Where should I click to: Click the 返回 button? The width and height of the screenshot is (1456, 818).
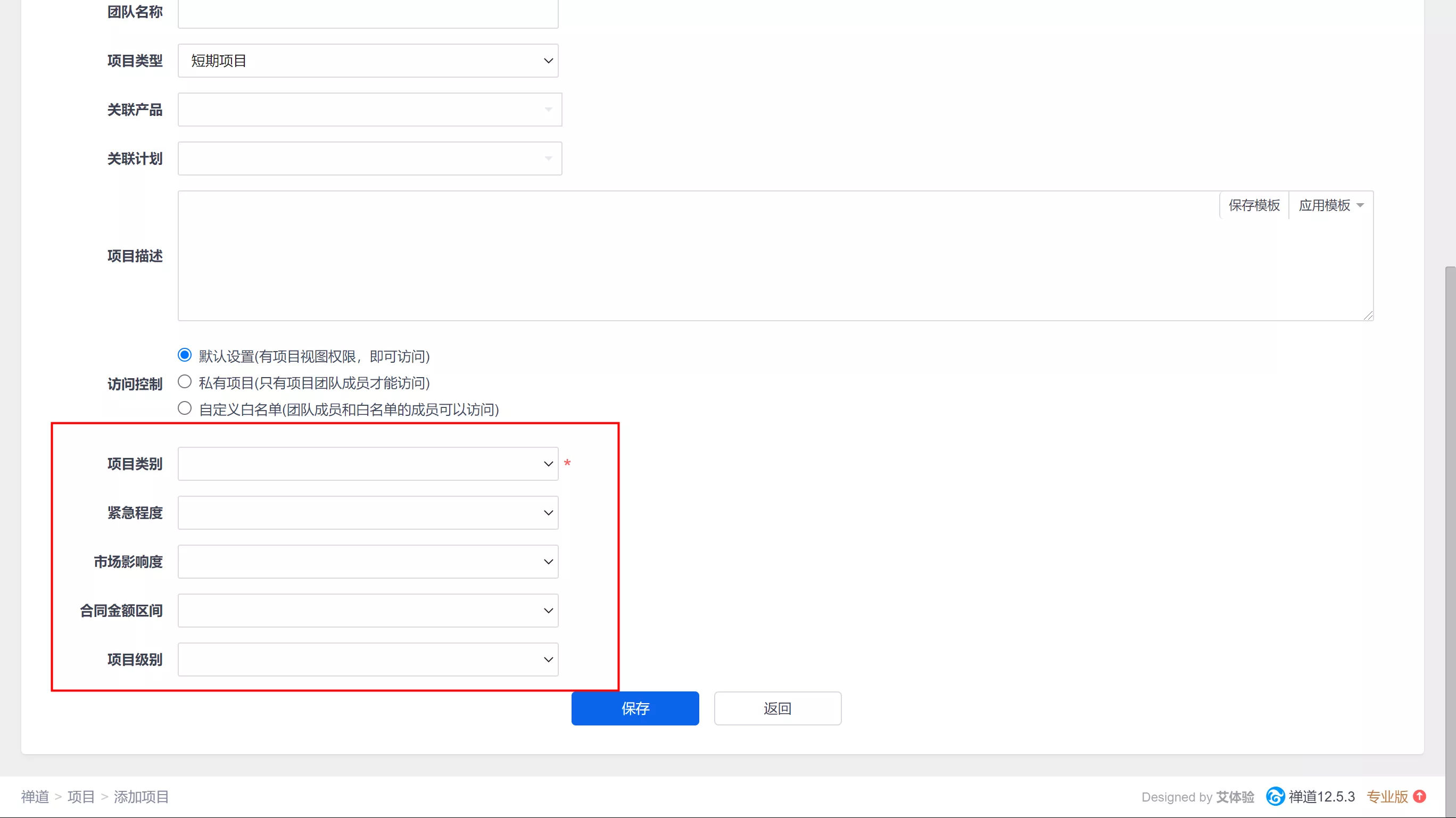click(777, 708)
